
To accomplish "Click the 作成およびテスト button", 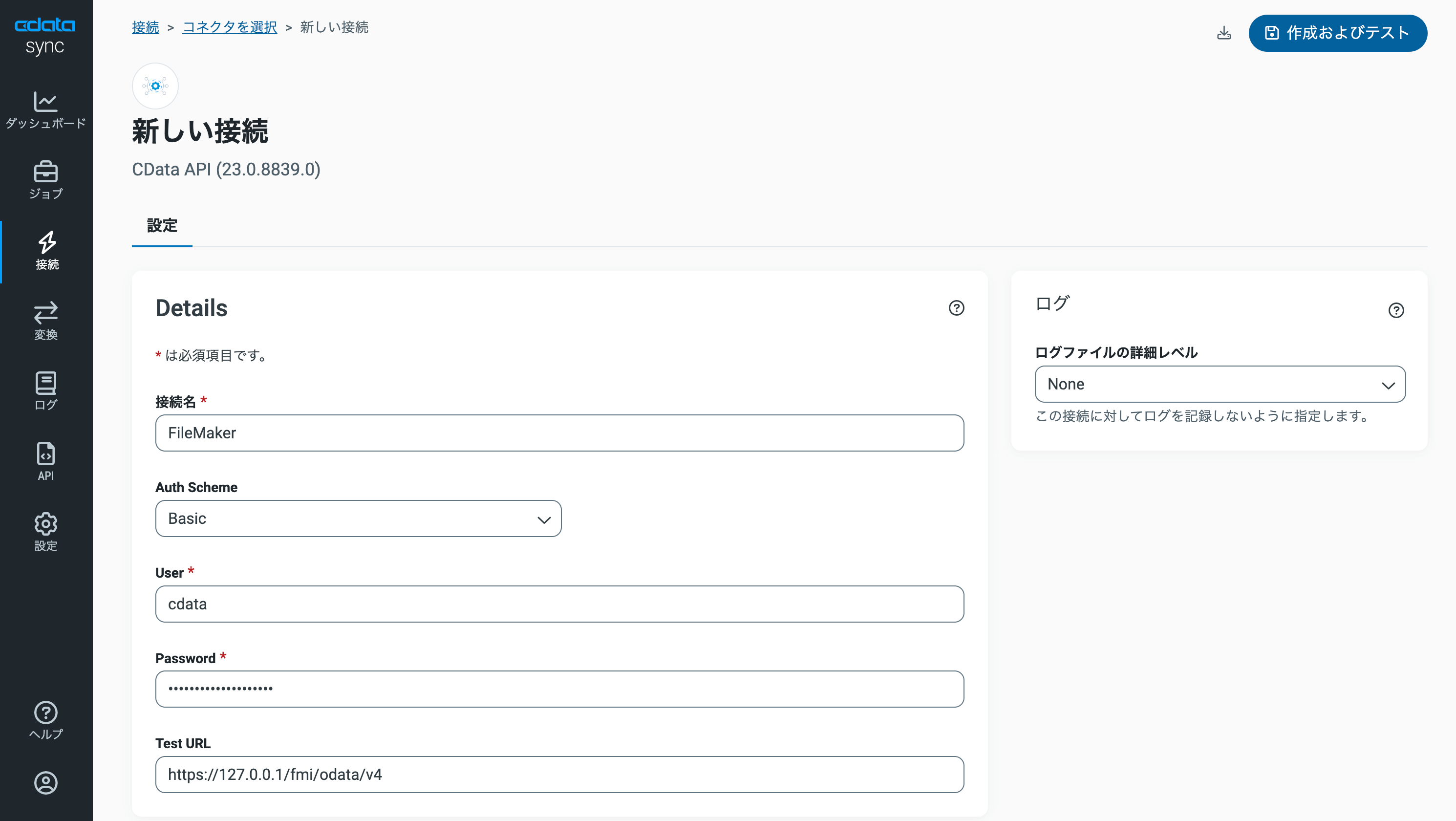I will pos(1337,33).
